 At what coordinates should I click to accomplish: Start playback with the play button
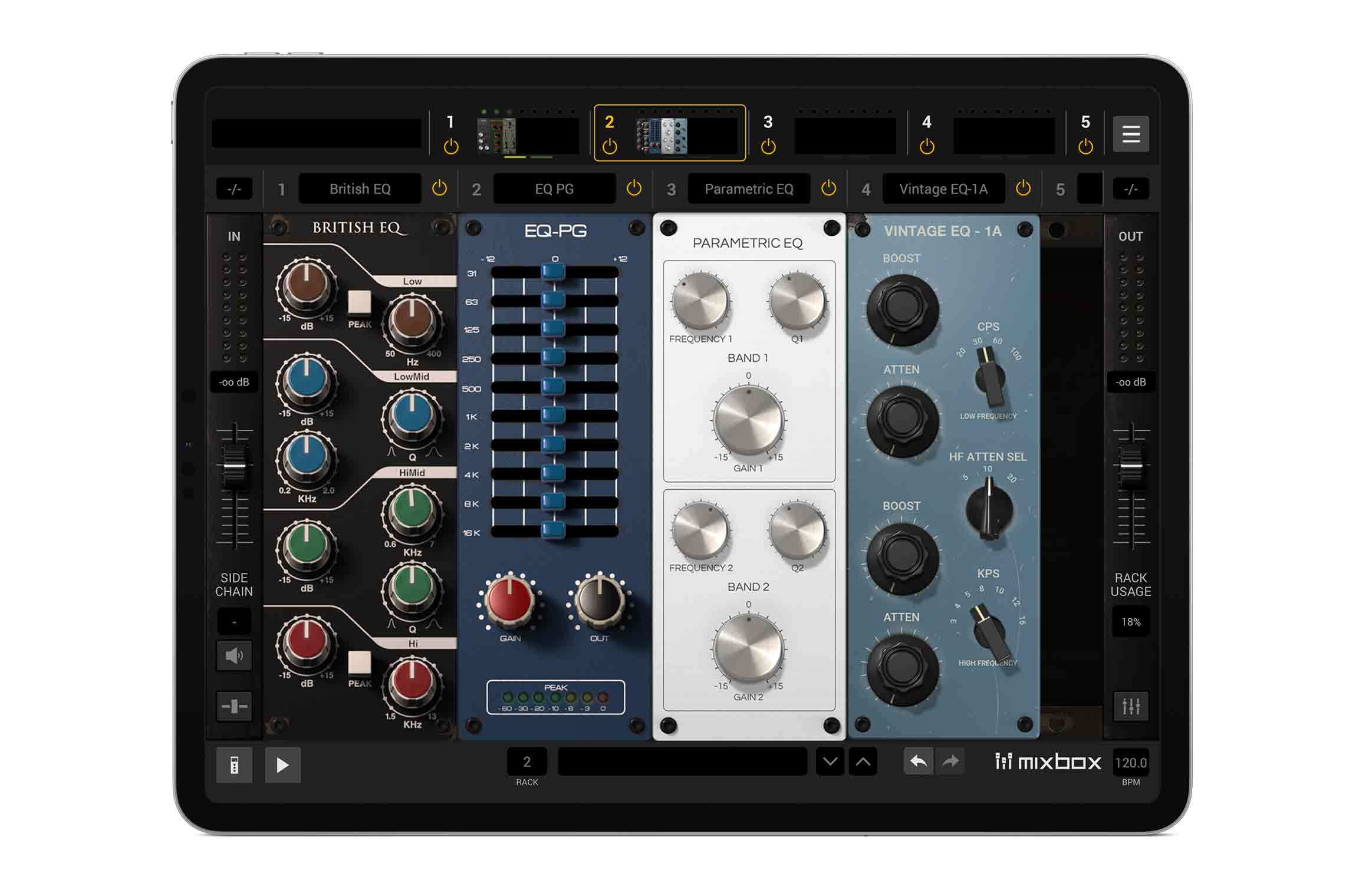click(x=282, y=765)
